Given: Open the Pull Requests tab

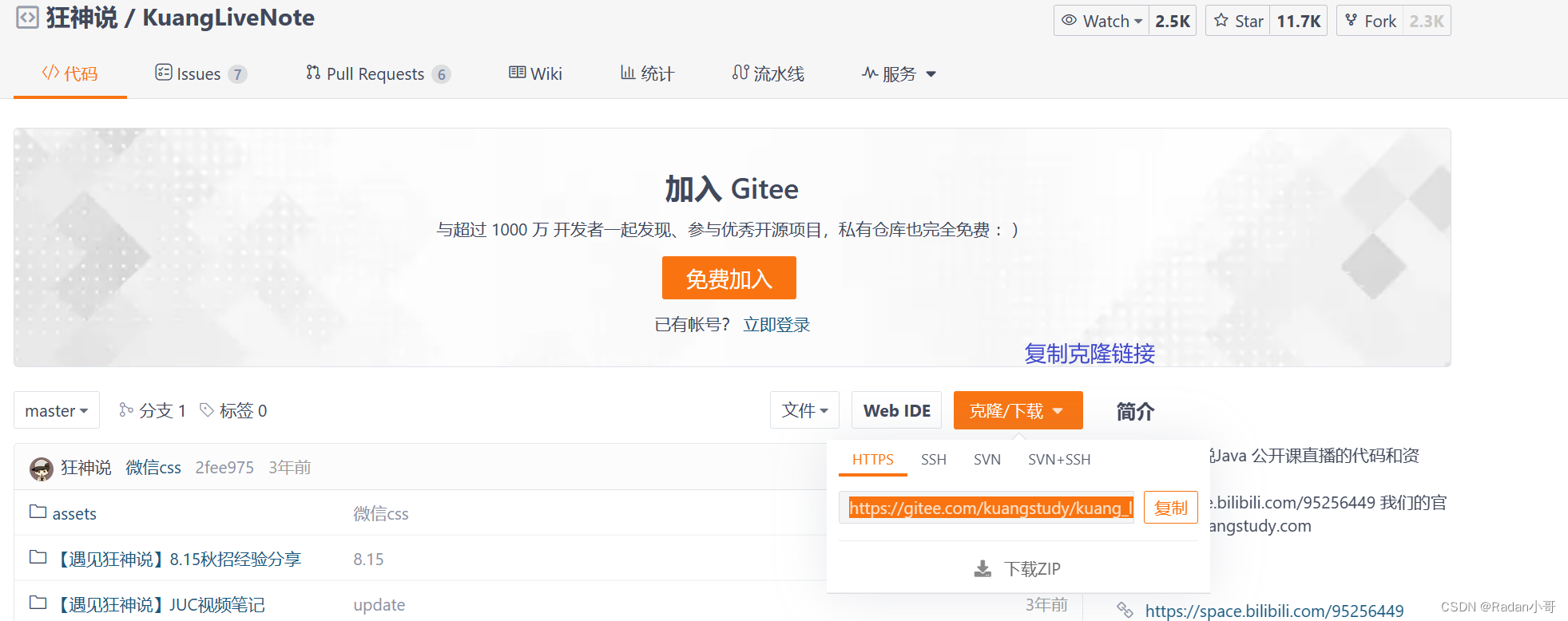Looking at the screenshot, I should (x=378, y=73).
